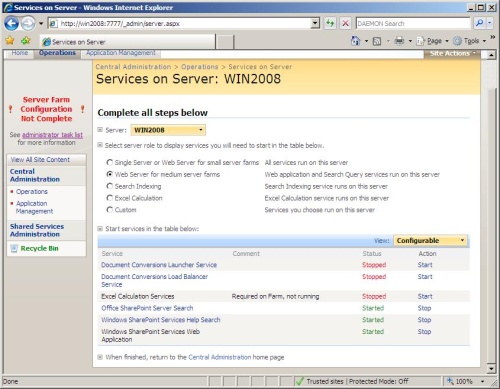Open Shared Services Administration in sidebar
Viewport: 500px width, 389px height.
click(37, 230)
